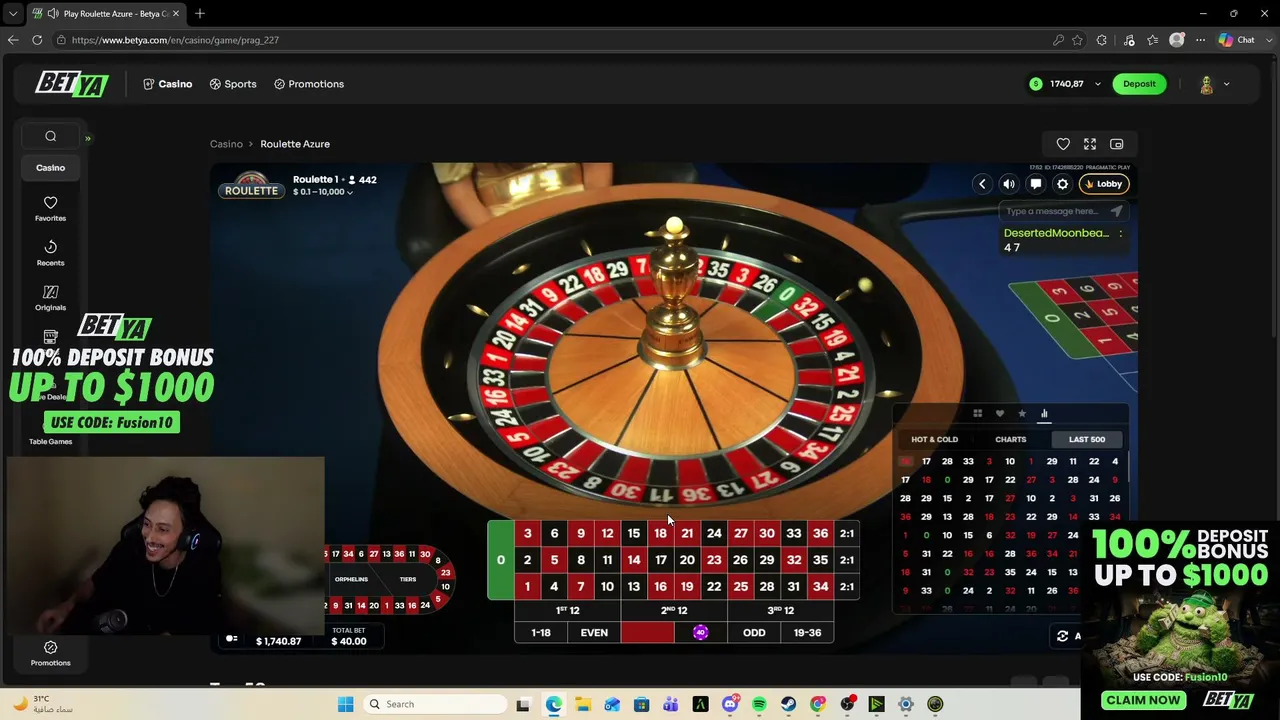
Task: Open the game in picture-in-picture mode
Action: pos(1117,144)
